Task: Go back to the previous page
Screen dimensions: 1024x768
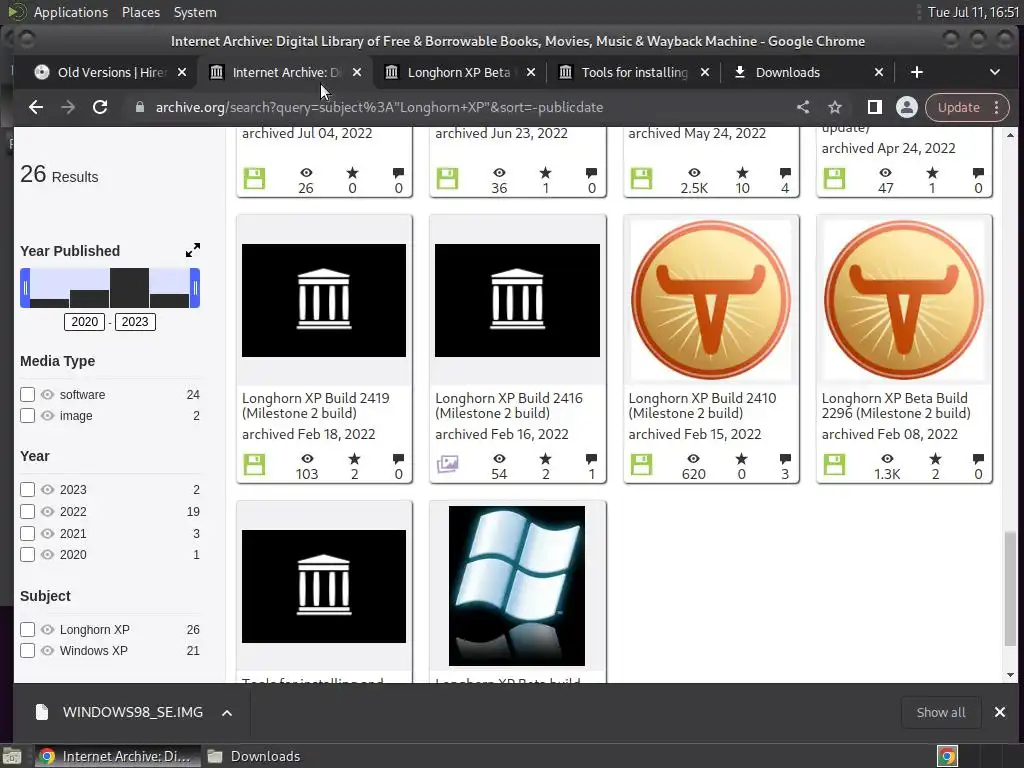Action: [x=36, y=107]
